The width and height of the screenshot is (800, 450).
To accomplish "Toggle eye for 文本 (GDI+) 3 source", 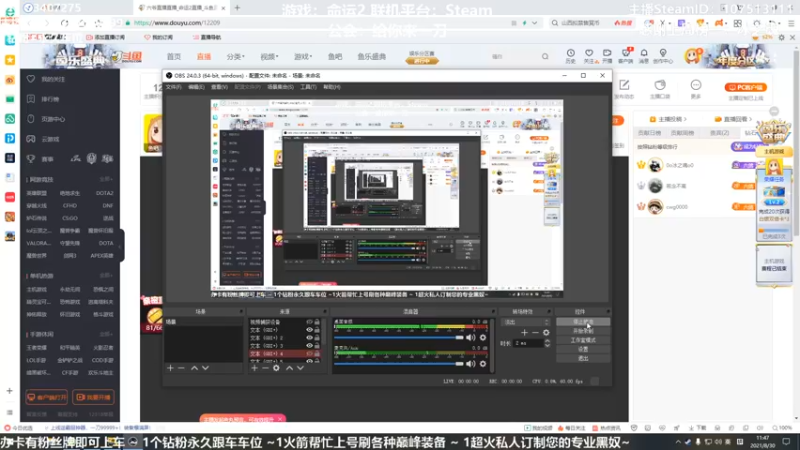I will [309, 345].
